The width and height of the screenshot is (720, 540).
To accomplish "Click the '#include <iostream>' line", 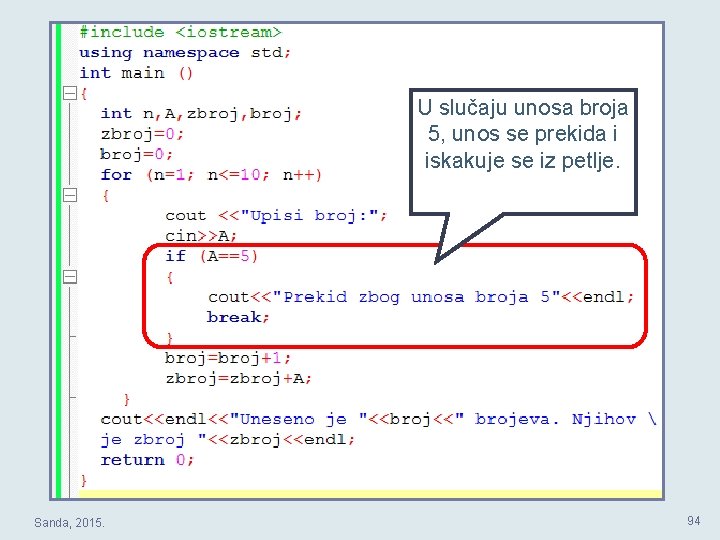I will (180, 32).
